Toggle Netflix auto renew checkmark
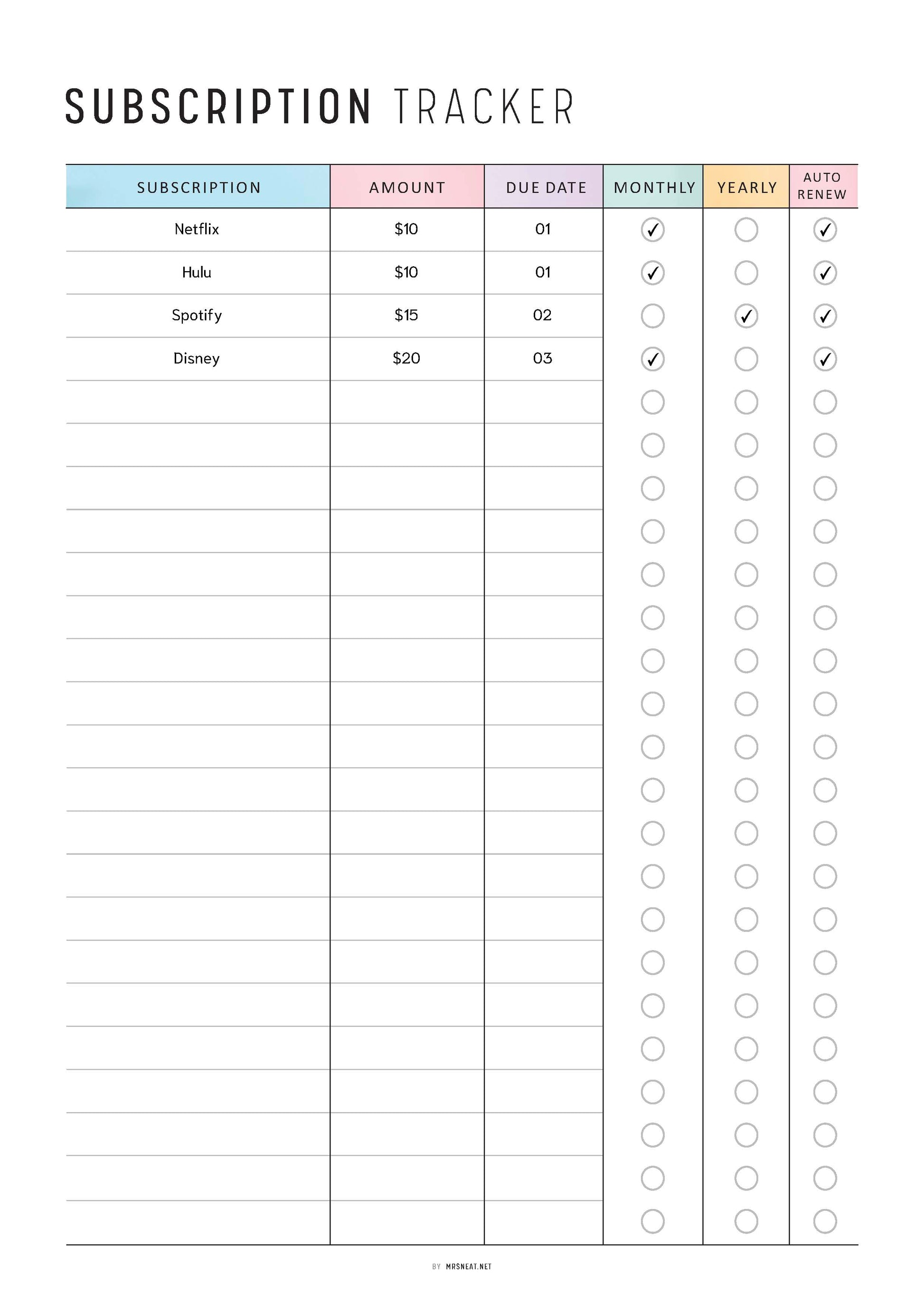924x1311 pixels. 825,230
